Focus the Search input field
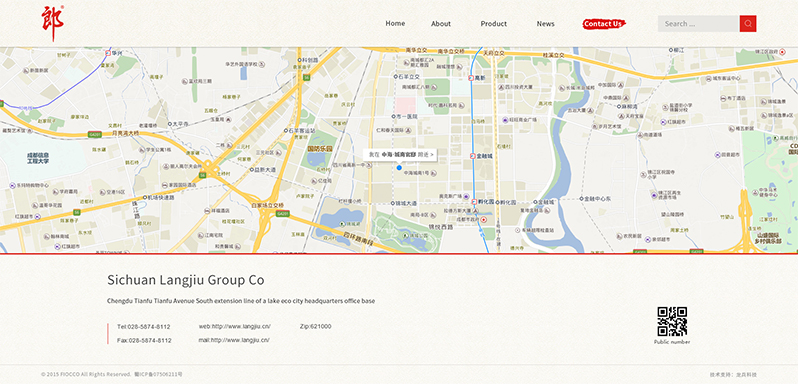798x384 pixels. pos(698,23)
